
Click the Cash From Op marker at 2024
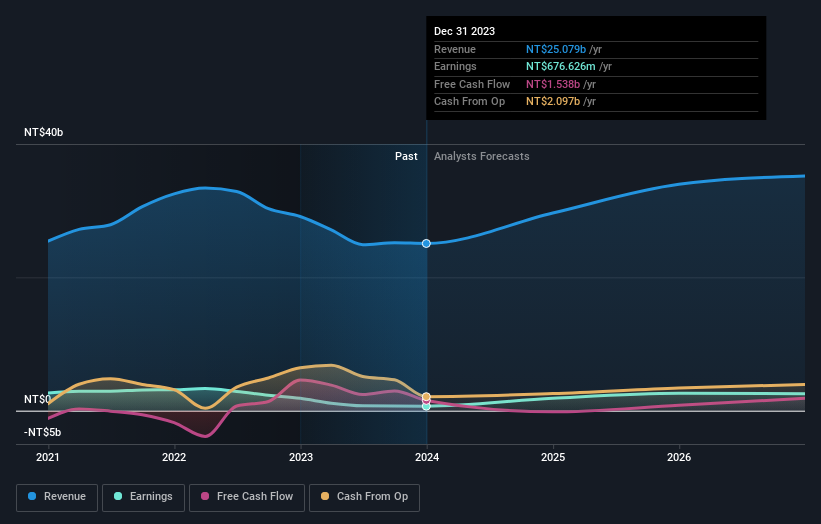coord(426,397)
